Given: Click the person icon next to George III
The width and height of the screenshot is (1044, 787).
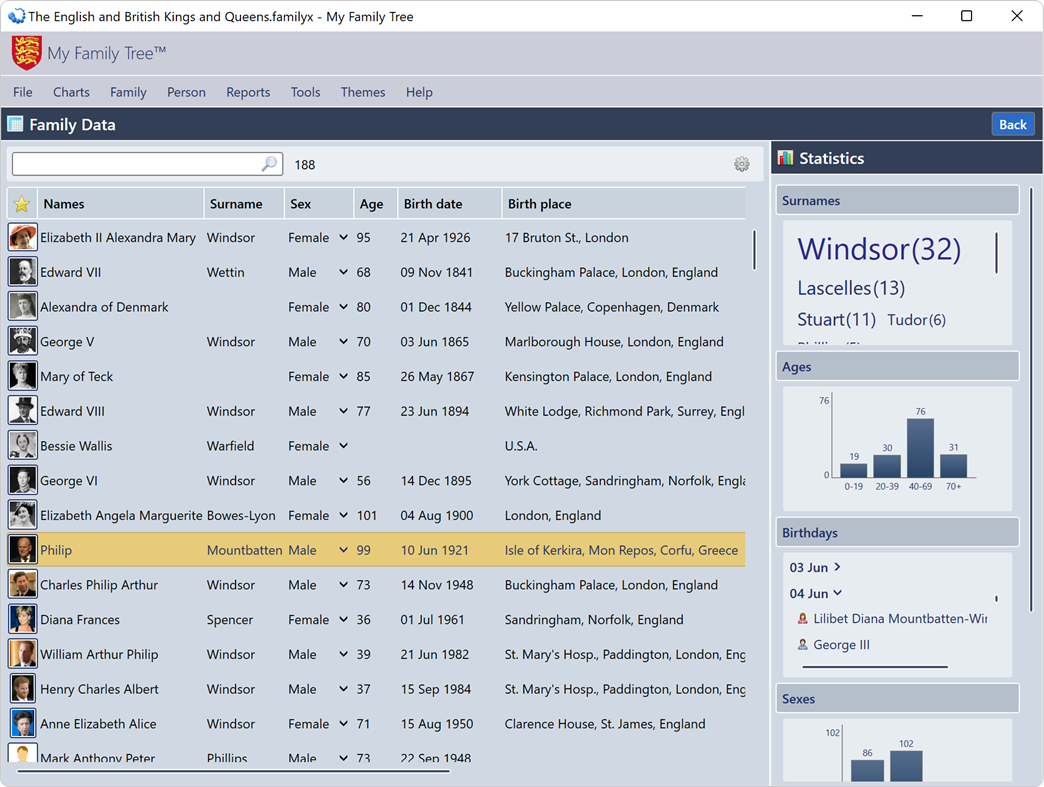Looking at the screenshot, I should pos(804,644).
